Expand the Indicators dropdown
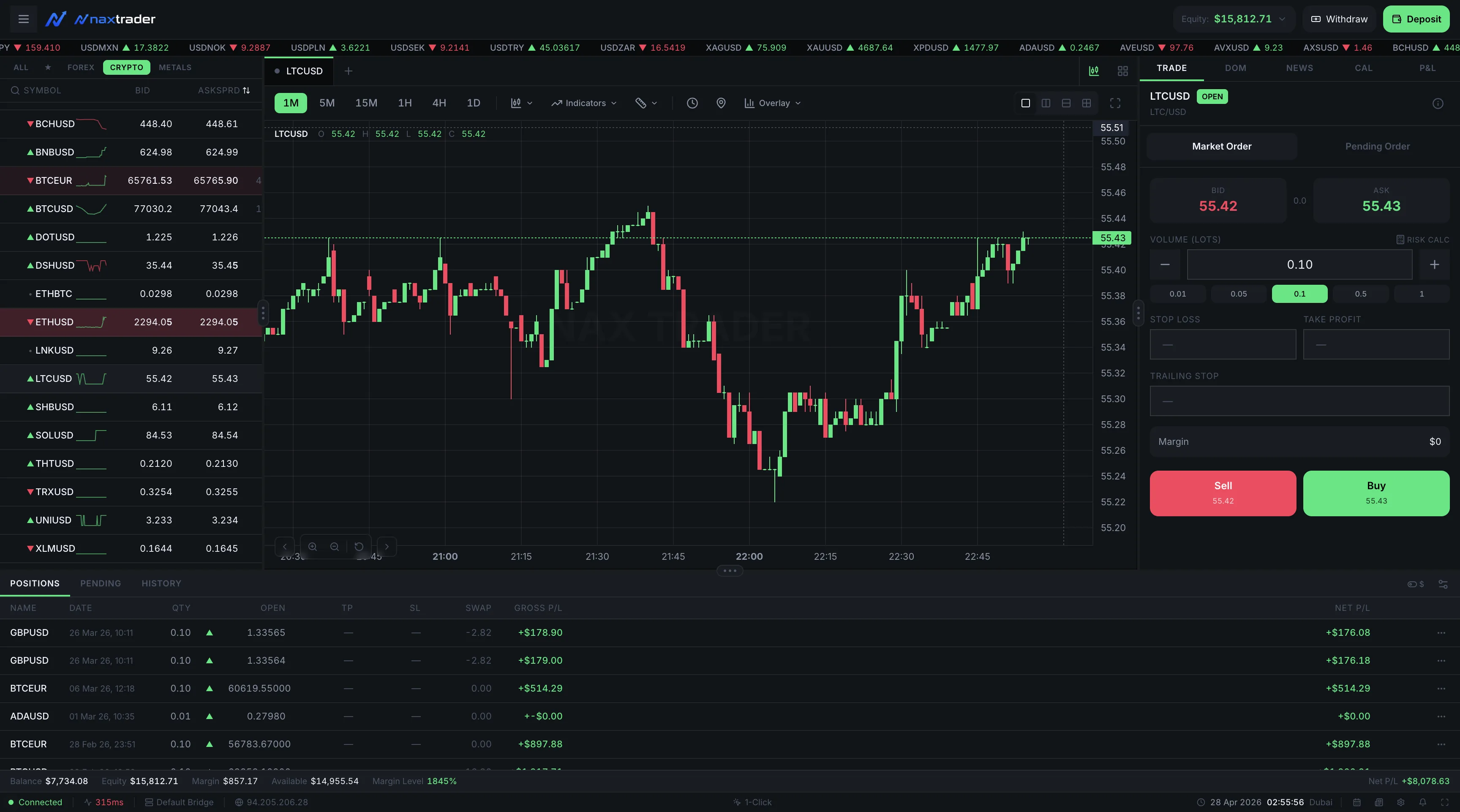The image size is (1460, 812). pos(584,103)
